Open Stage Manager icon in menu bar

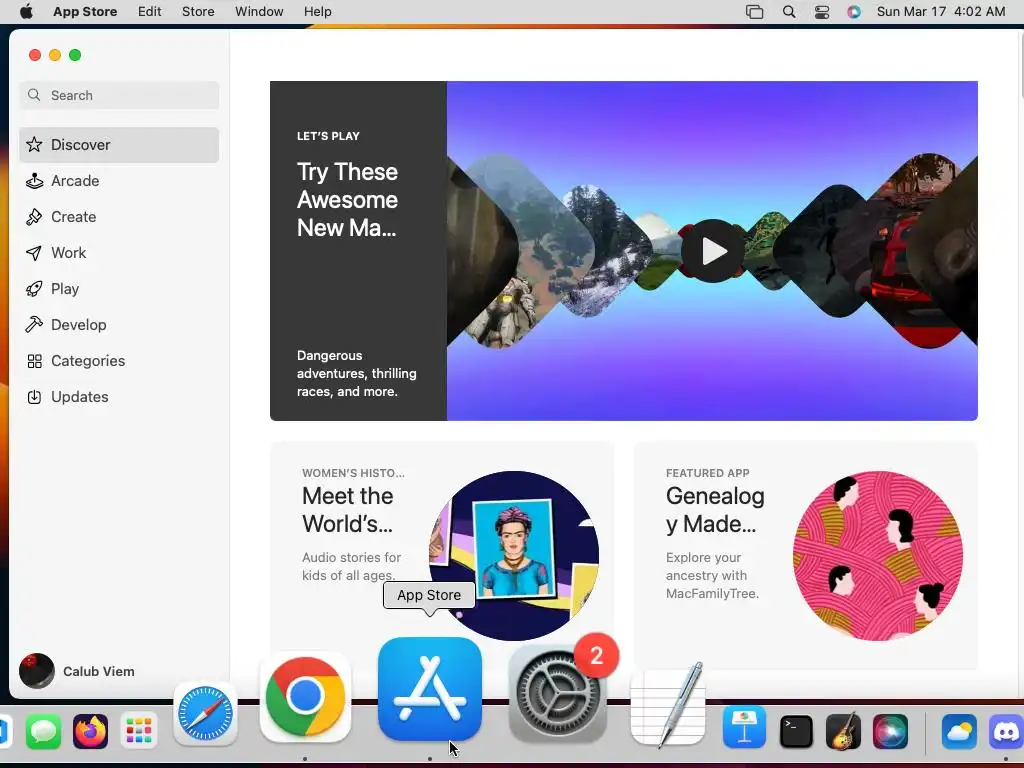[754, 12]
